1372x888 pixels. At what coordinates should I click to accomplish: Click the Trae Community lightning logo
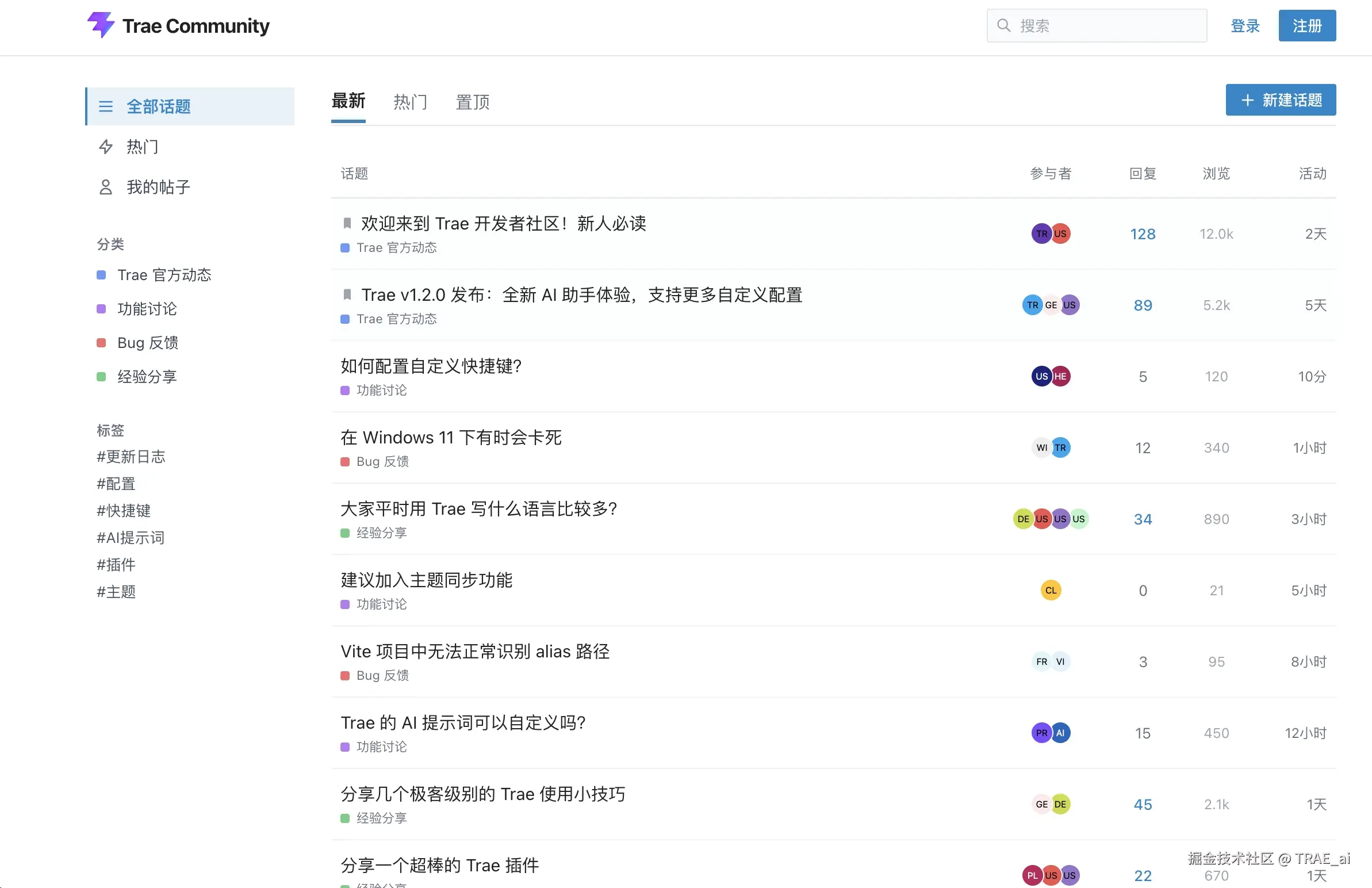(x=101, y=25)
